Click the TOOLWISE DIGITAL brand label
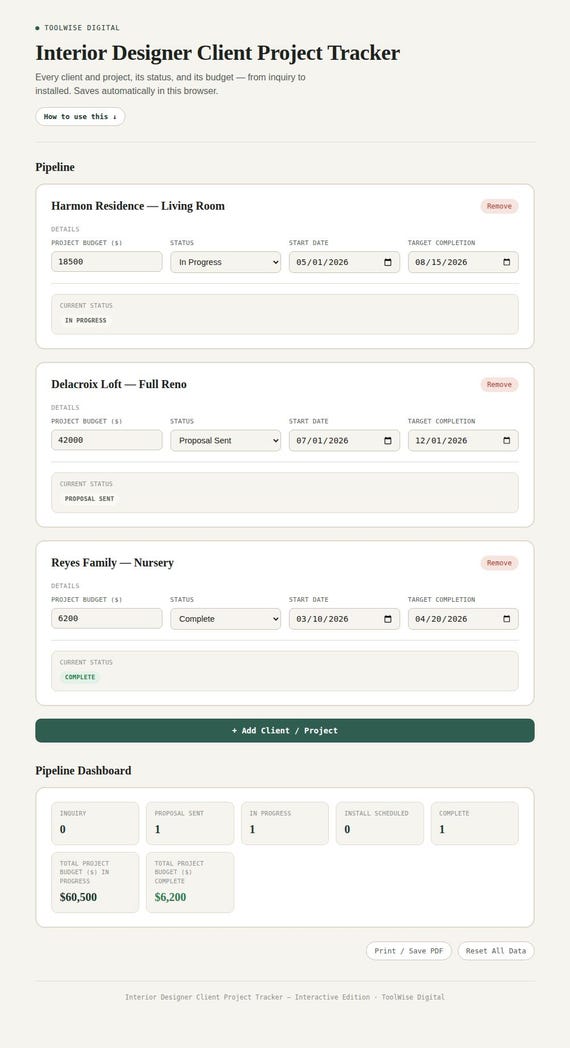 pos(82,28)
